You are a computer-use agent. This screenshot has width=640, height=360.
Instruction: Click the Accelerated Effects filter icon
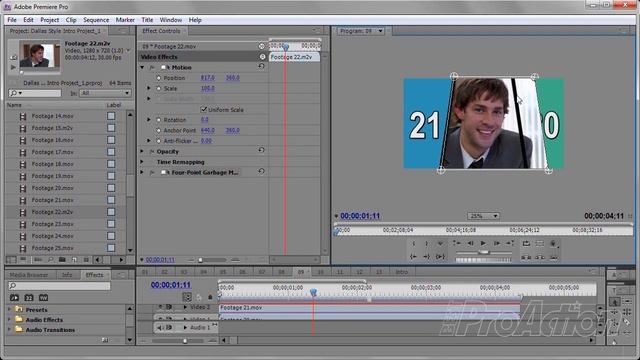coord(14,298)
